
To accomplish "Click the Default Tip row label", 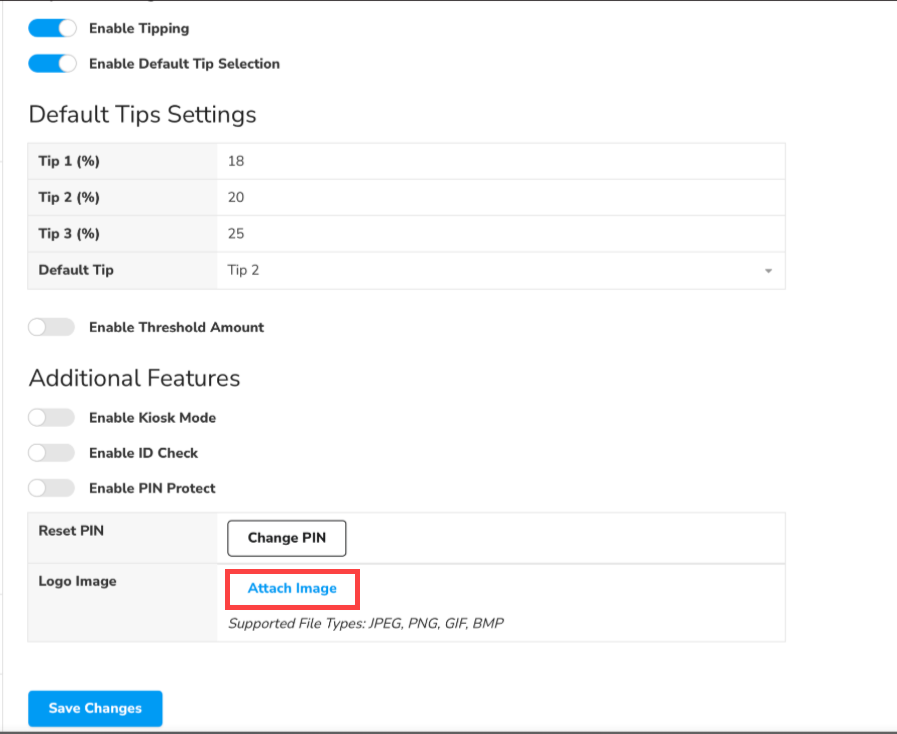I will coord(76,270).
